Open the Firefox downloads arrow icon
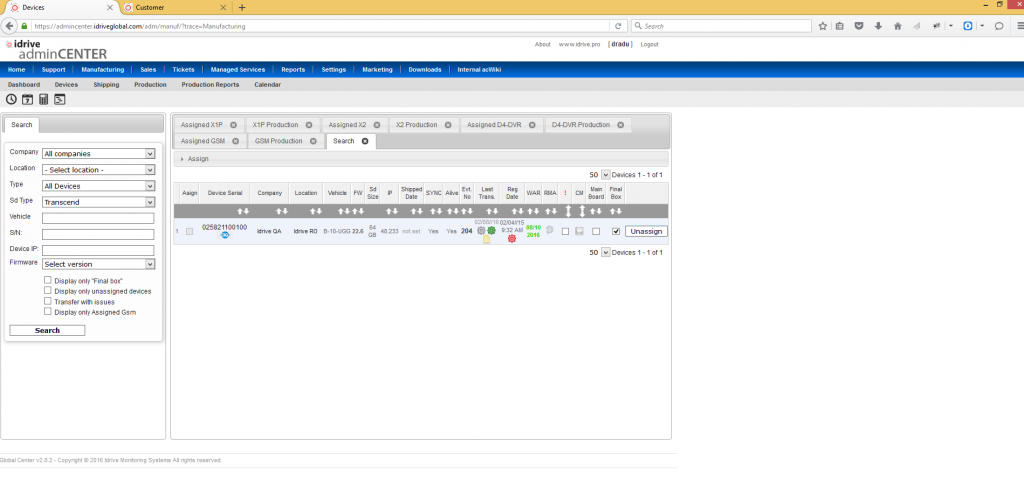 pyautogui.click(x=877, y=25)
